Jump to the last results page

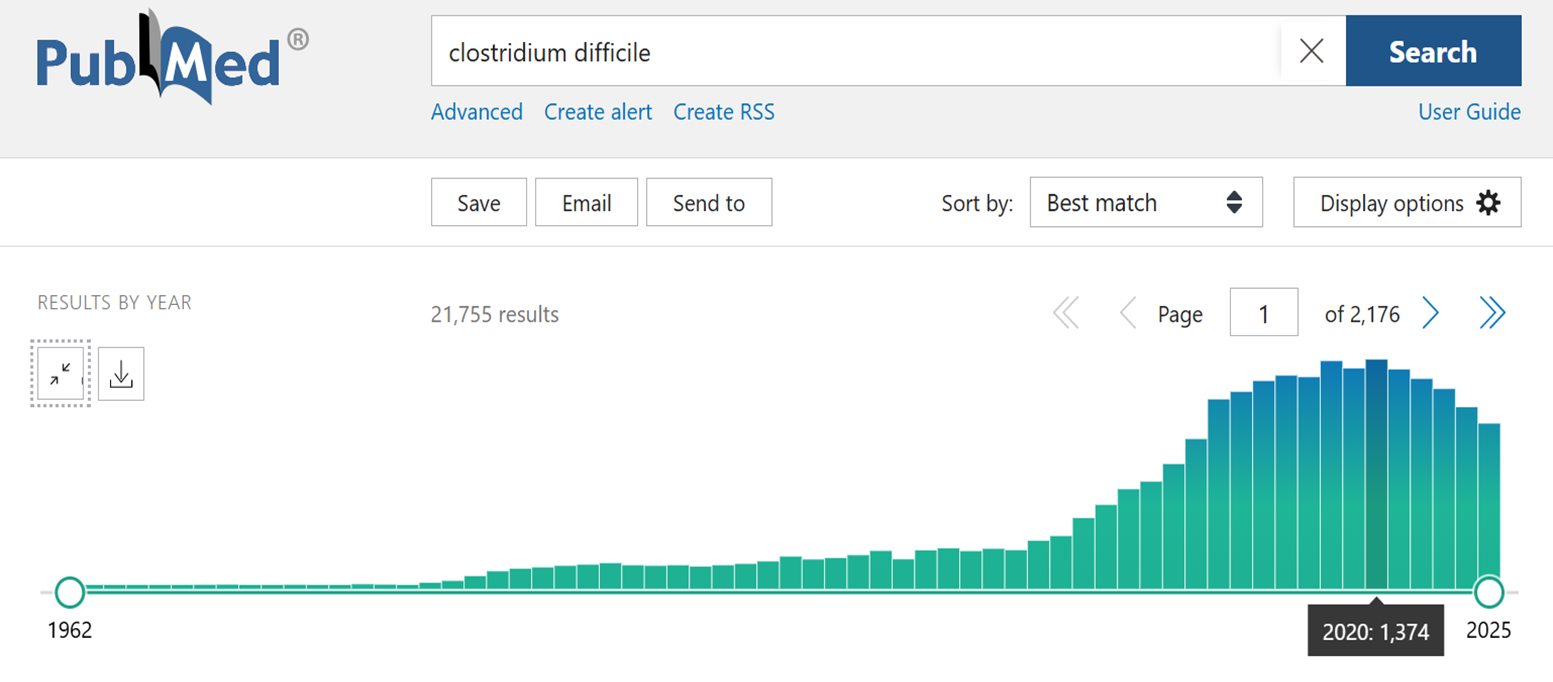1492,314
